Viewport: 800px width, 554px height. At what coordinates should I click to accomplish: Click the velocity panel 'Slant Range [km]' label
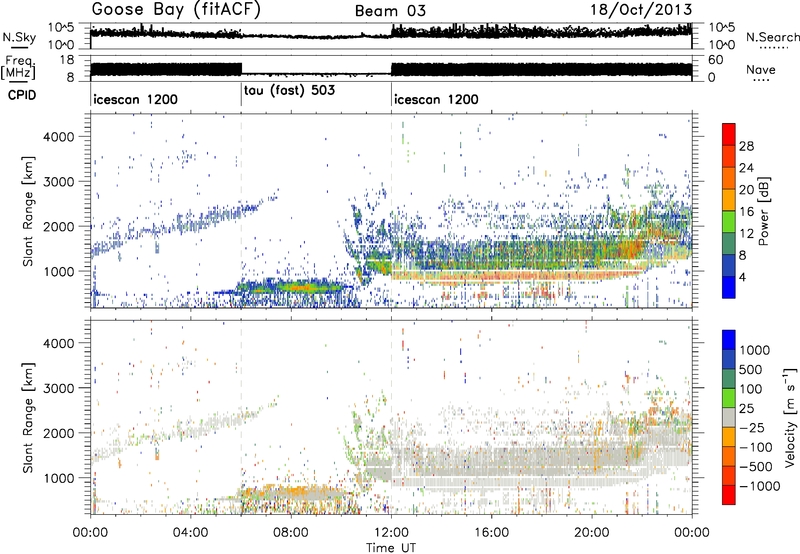point(28,417)
